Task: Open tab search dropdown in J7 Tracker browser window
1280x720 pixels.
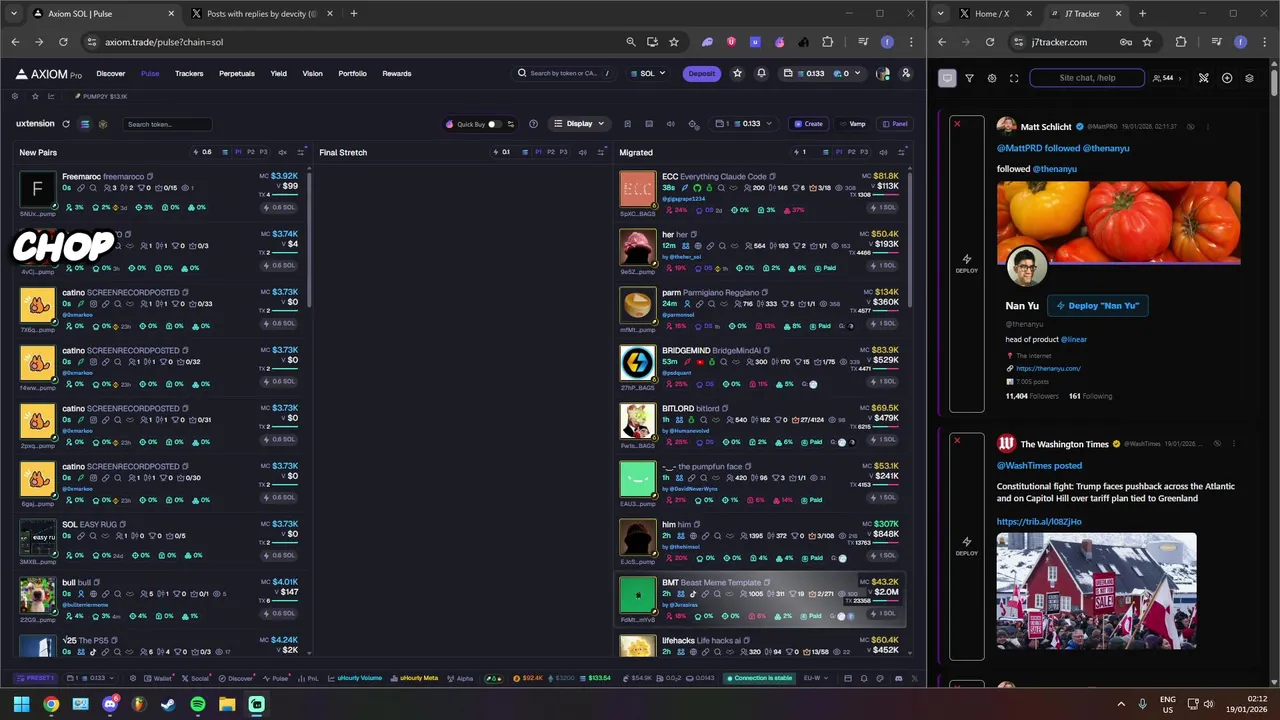Action: (x=940, y=14)
